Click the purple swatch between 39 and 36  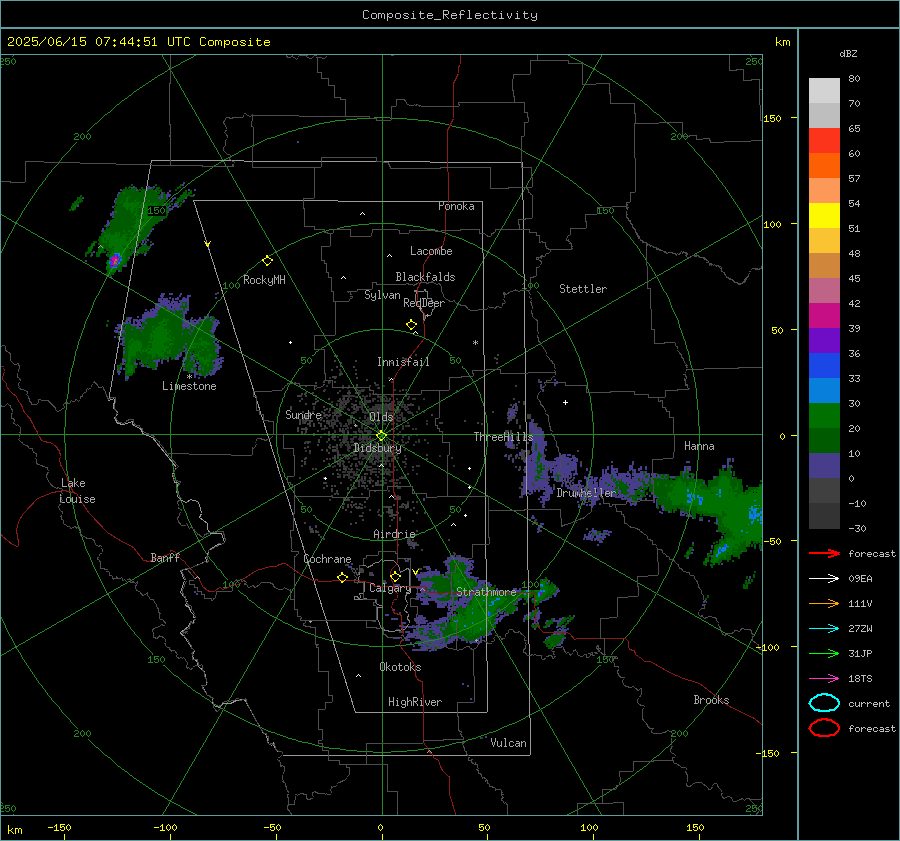824,340
